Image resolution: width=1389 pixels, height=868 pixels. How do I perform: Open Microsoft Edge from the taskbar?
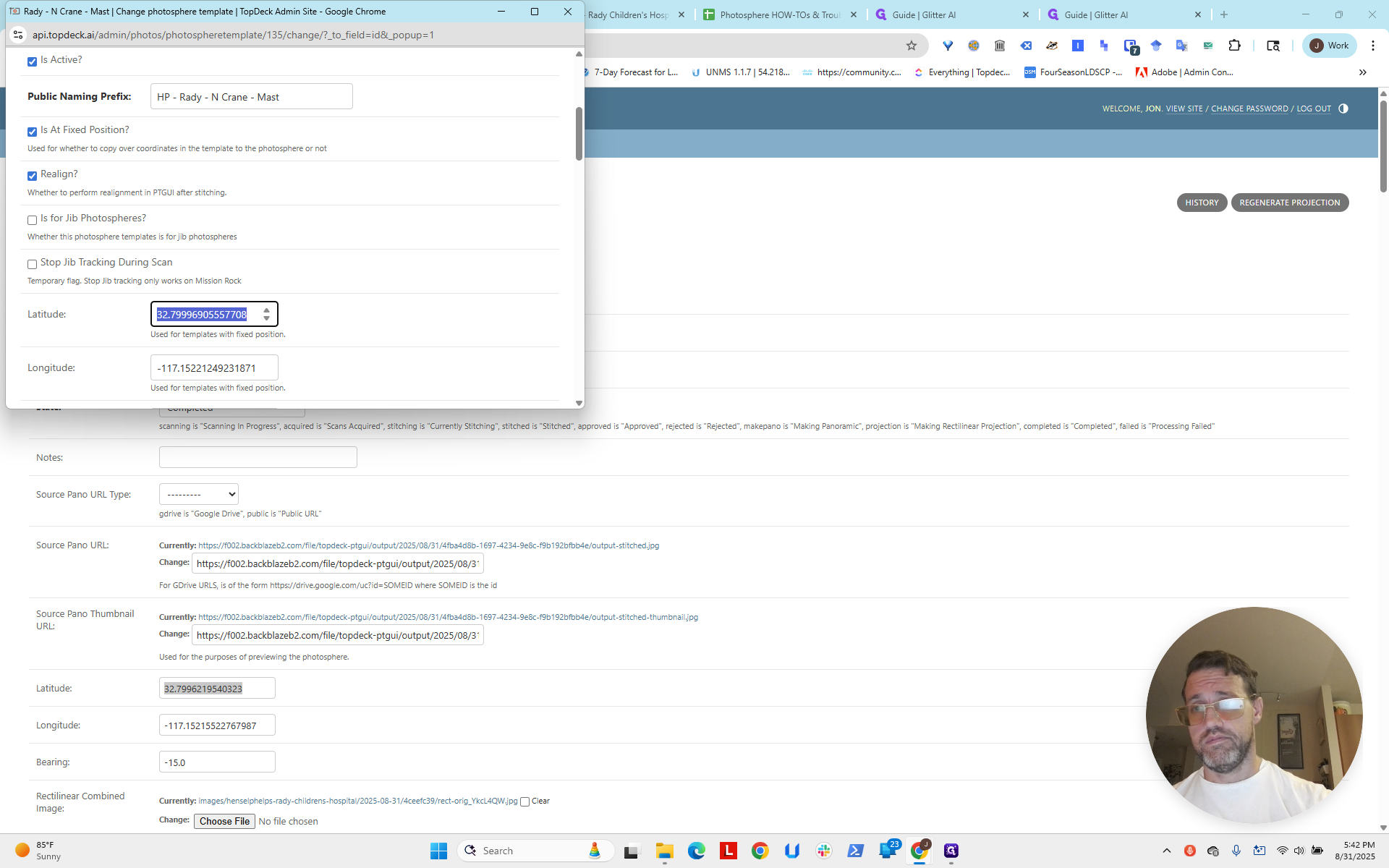pyautogui.click(x=697, y=851)
